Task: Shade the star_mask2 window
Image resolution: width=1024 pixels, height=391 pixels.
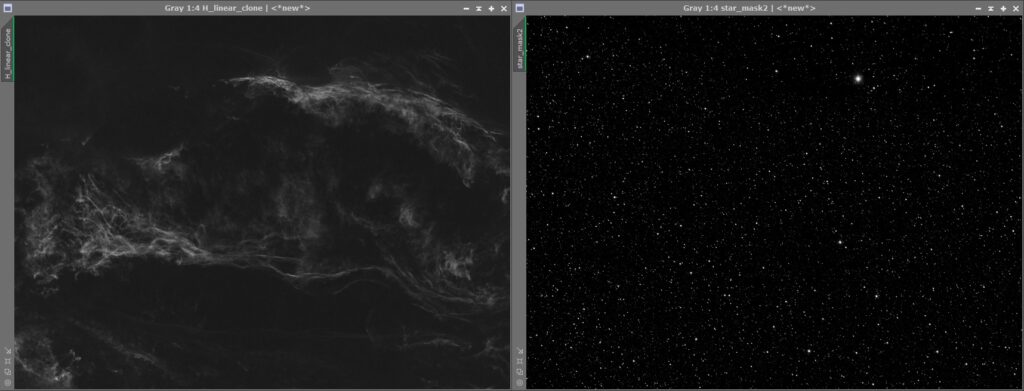Action: 991,8
